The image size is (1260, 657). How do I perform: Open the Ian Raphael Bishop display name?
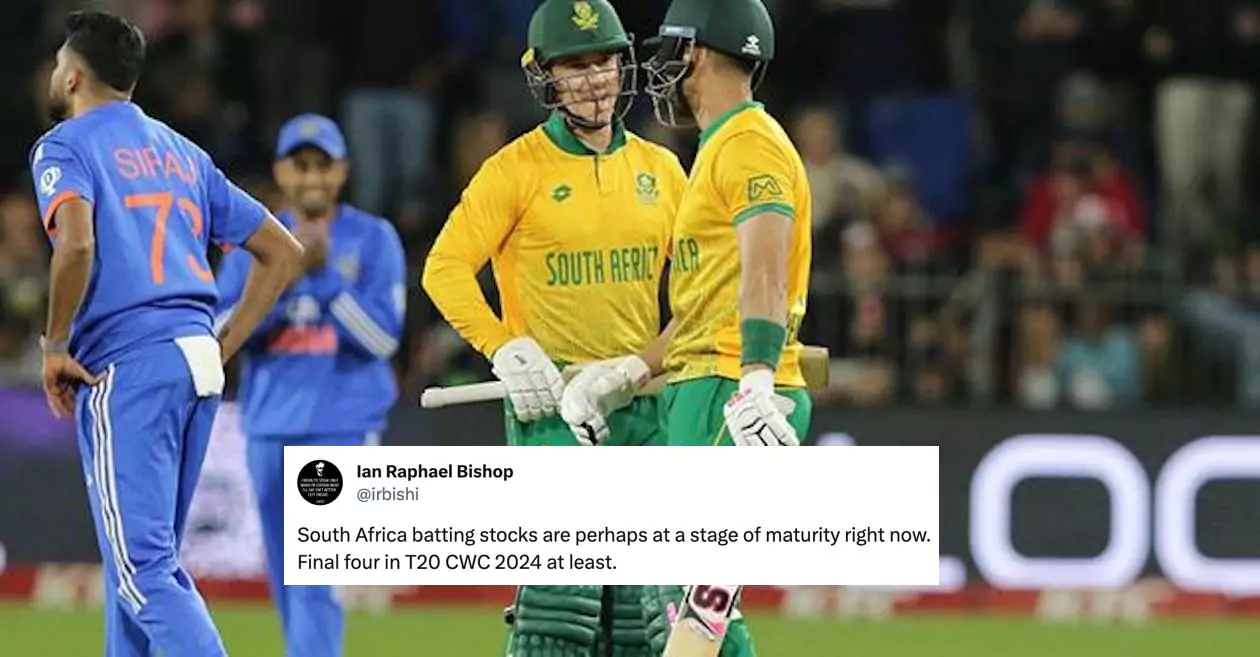pos(435,472)
